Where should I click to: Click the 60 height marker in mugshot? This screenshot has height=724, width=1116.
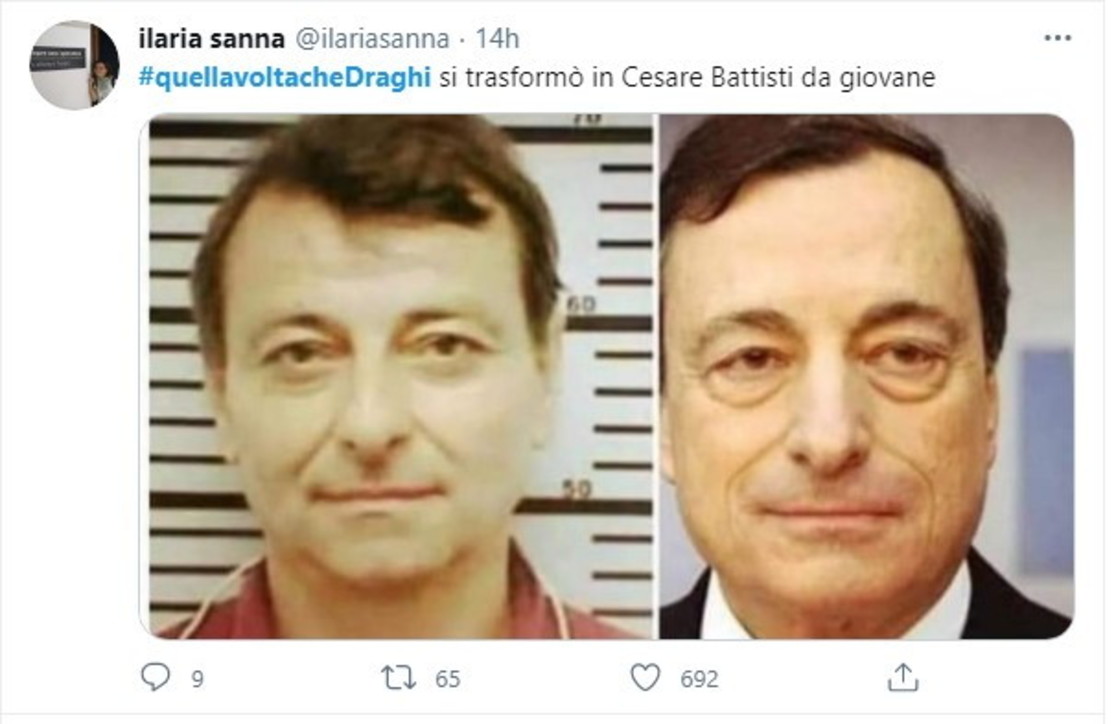click(581, 305)
